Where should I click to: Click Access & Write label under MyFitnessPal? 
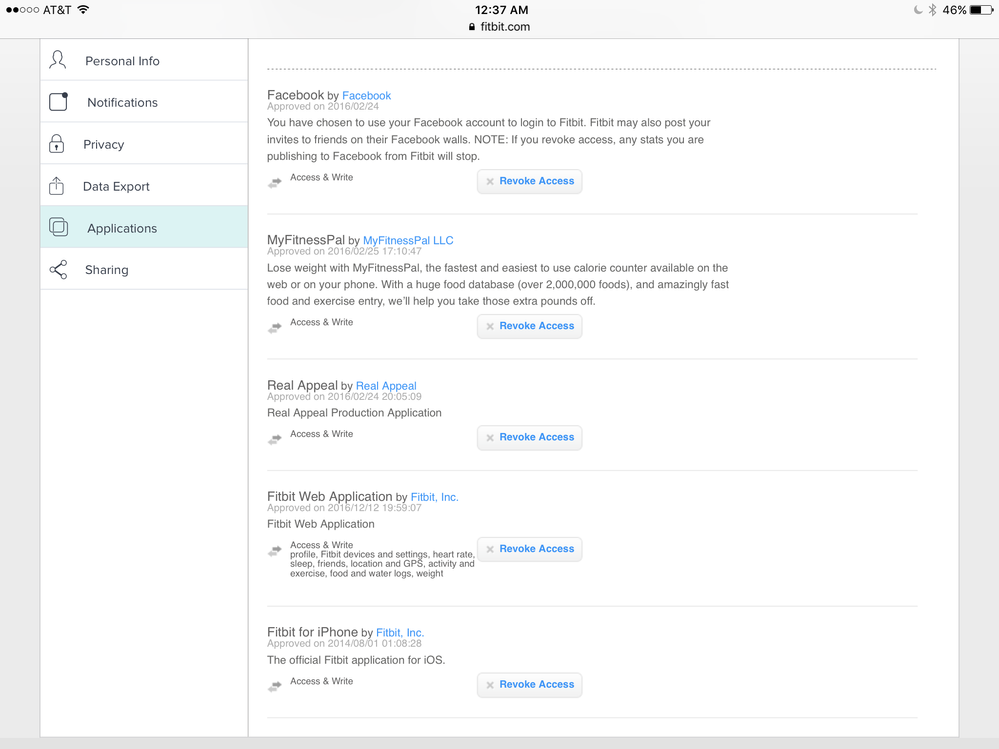click(x=322, y=322)
